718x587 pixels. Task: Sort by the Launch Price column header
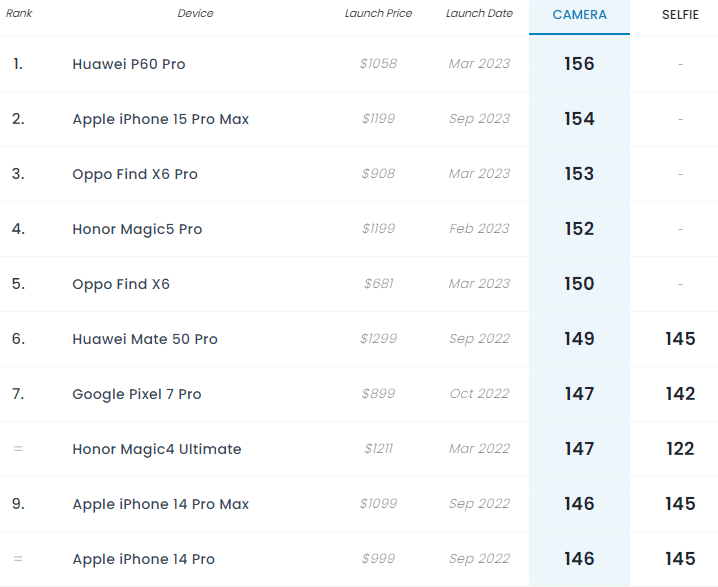point(378,13)
